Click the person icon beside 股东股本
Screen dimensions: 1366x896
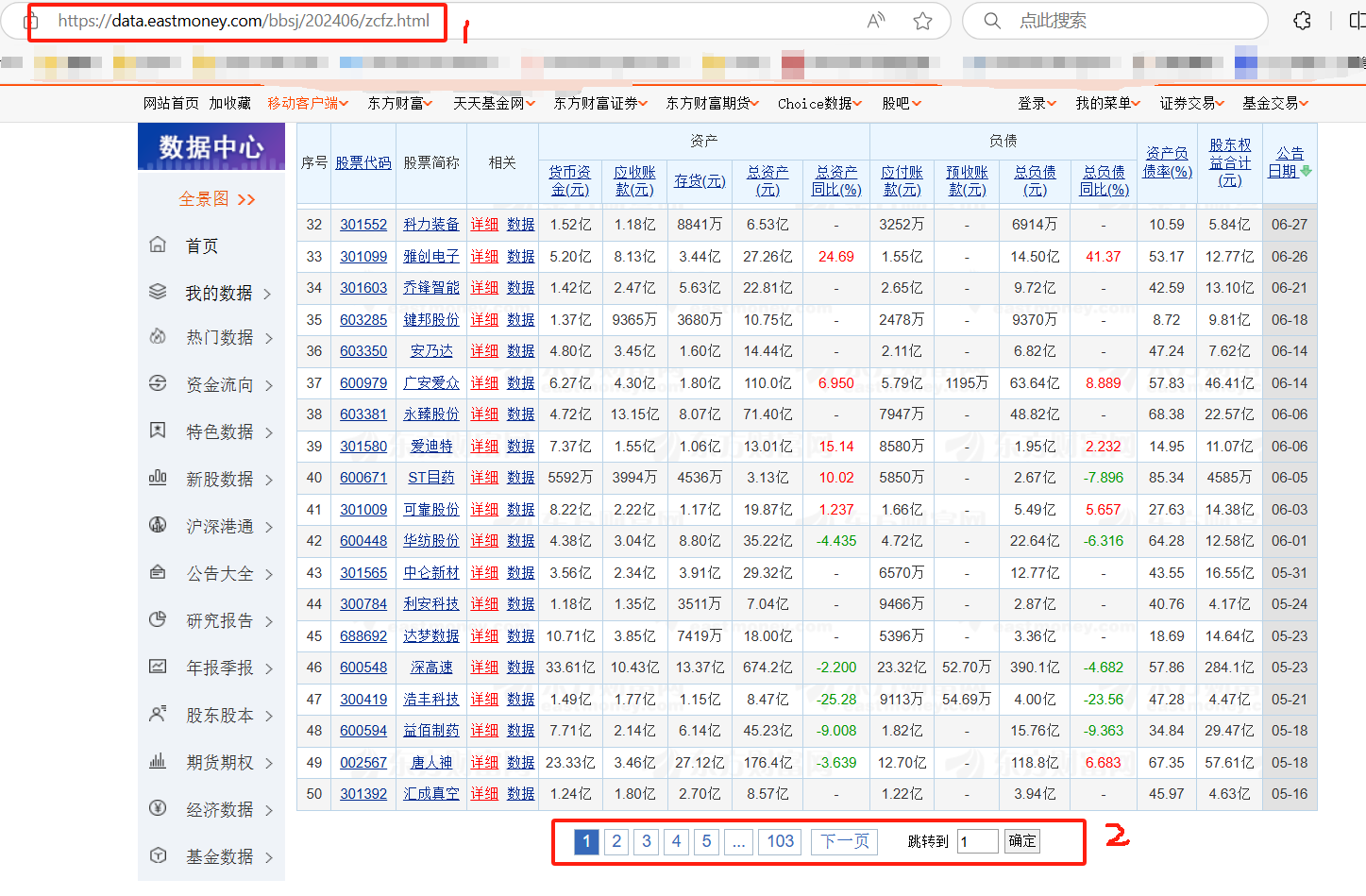[158, 714]
